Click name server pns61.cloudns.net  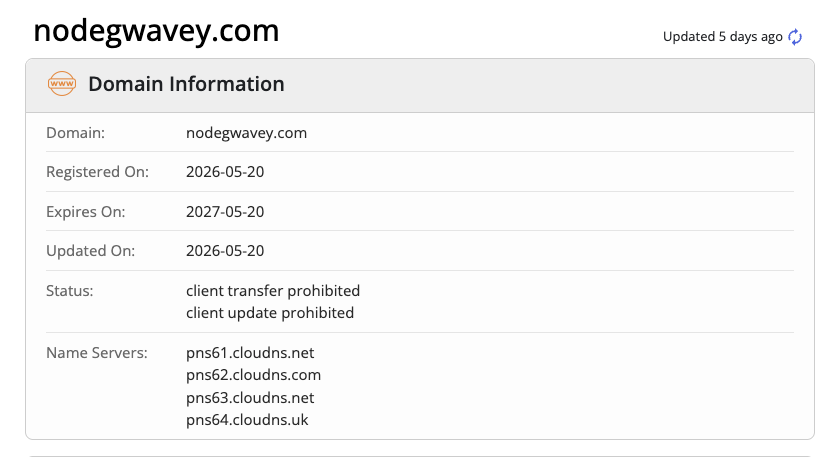pos(250,353)
